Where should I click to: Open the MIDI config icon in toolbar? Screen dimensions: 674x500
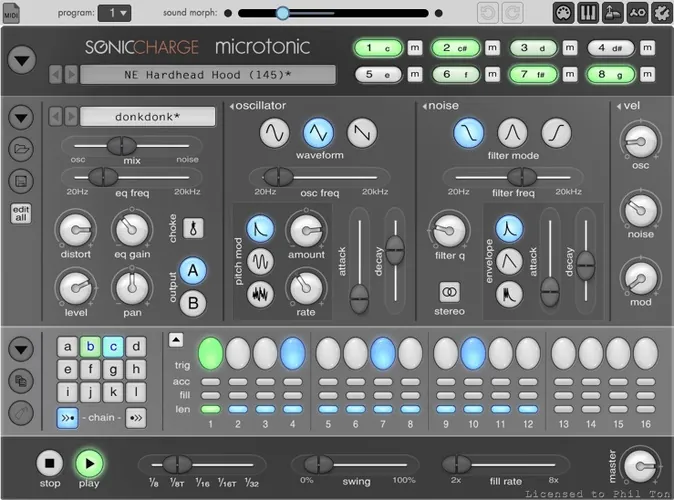pos(563,13)
